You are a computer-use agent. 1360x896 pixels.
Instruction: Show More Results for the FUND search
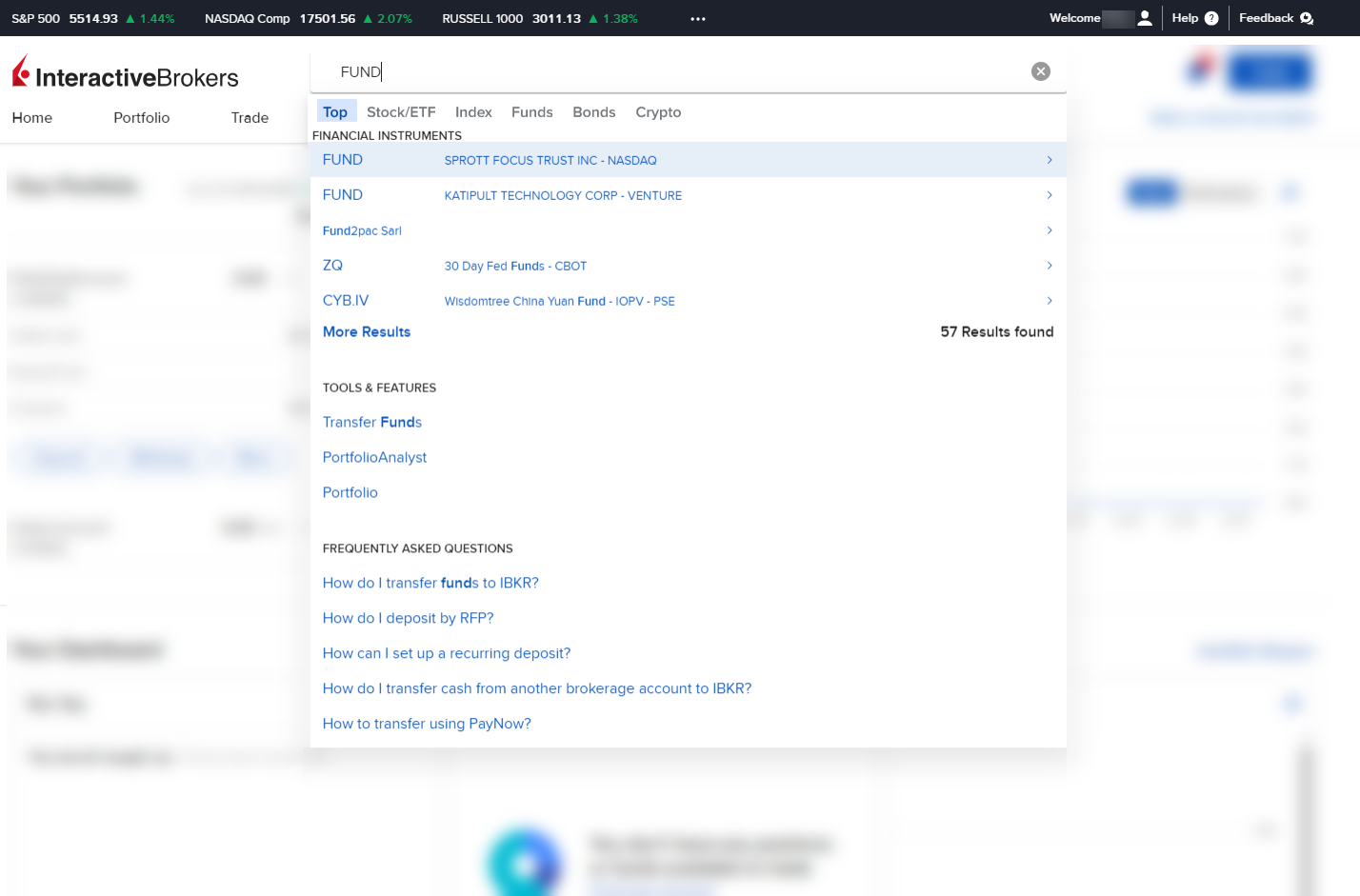click(367, 331)
